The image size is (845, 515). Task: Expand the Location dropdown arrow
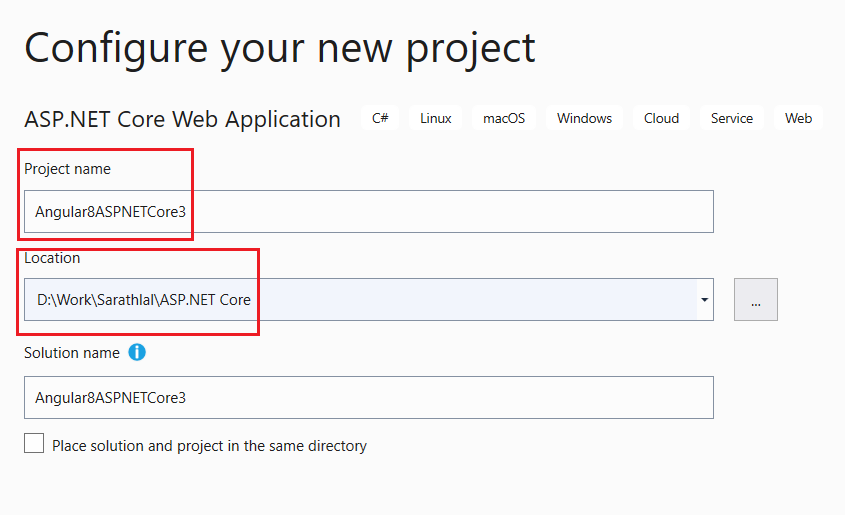pos(704,300)
